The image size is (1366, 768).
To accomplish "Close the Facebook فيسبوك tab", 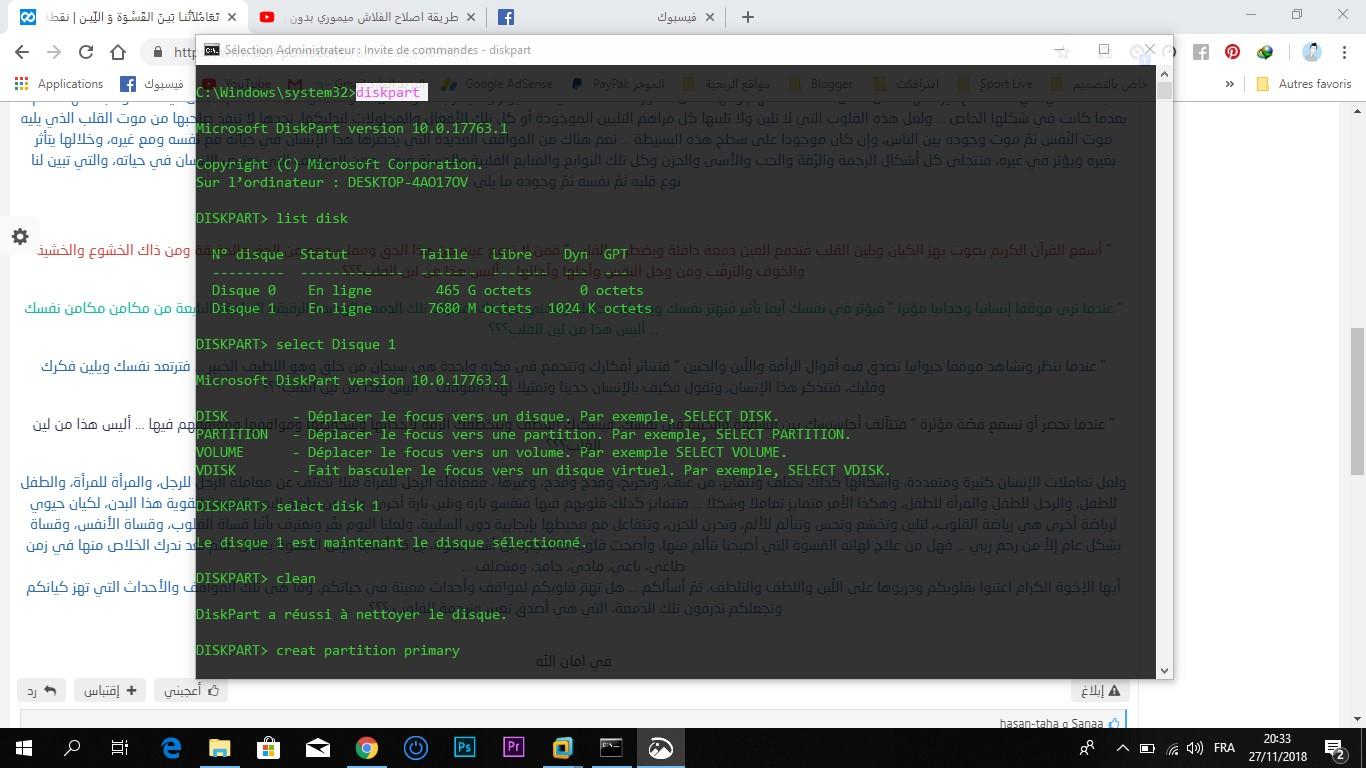I will [710, 17].
